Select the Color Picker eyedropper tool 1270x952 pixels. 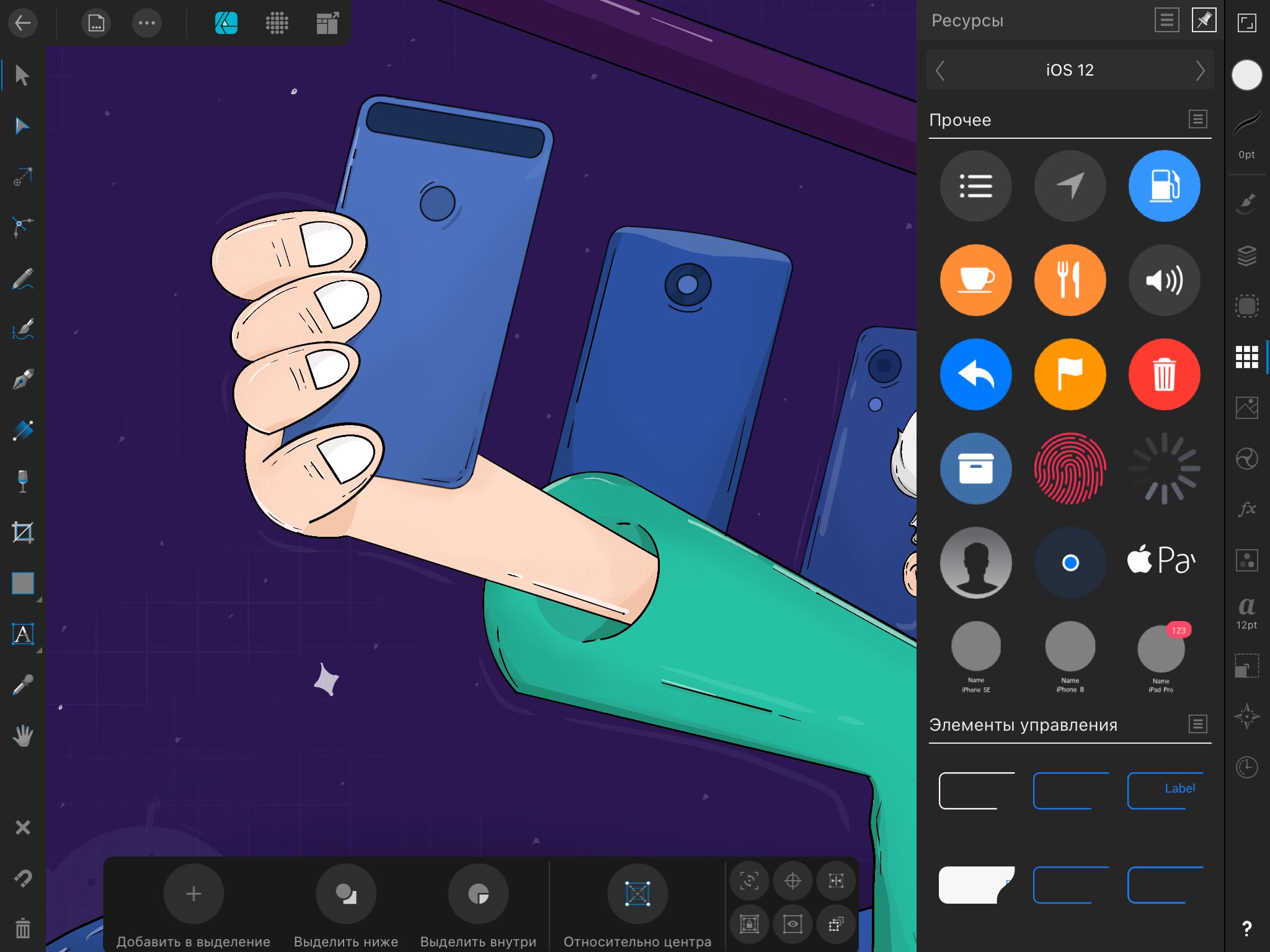coord(22,685)
